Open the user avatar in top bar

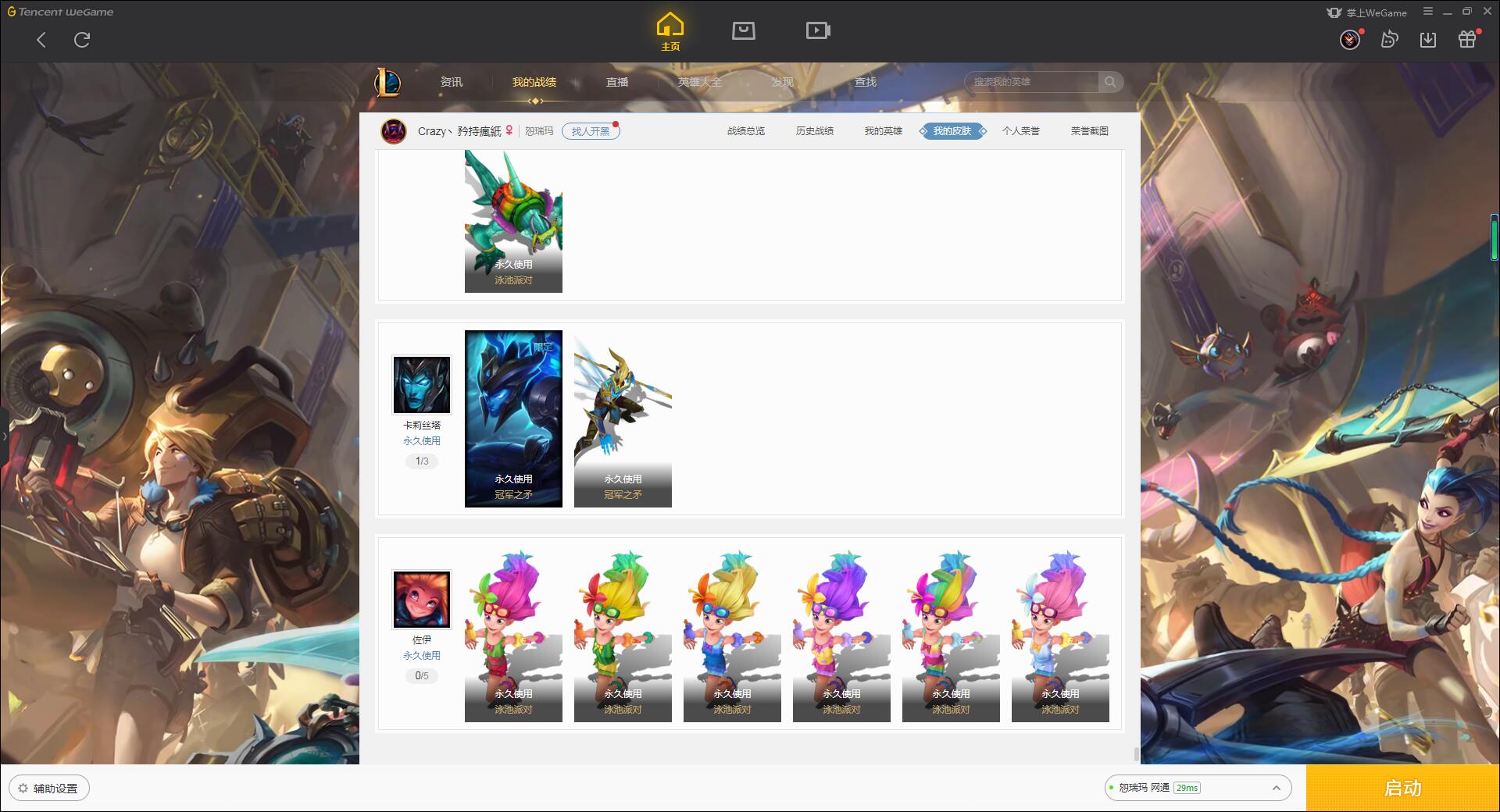click(x=1350, y=40)
